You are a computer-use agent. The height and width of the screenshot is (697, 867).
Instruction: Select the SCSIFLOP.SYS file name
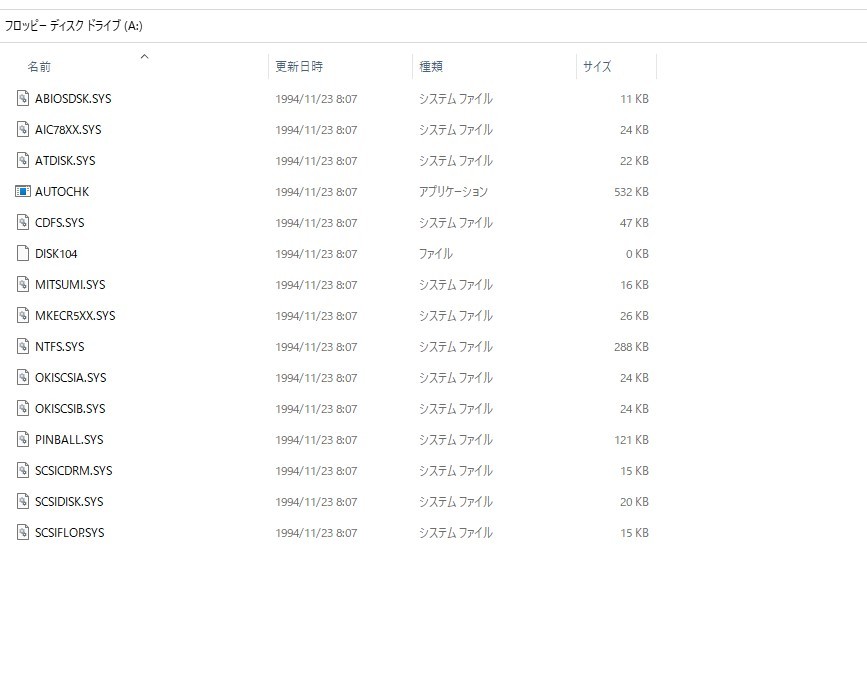(70, 532)
